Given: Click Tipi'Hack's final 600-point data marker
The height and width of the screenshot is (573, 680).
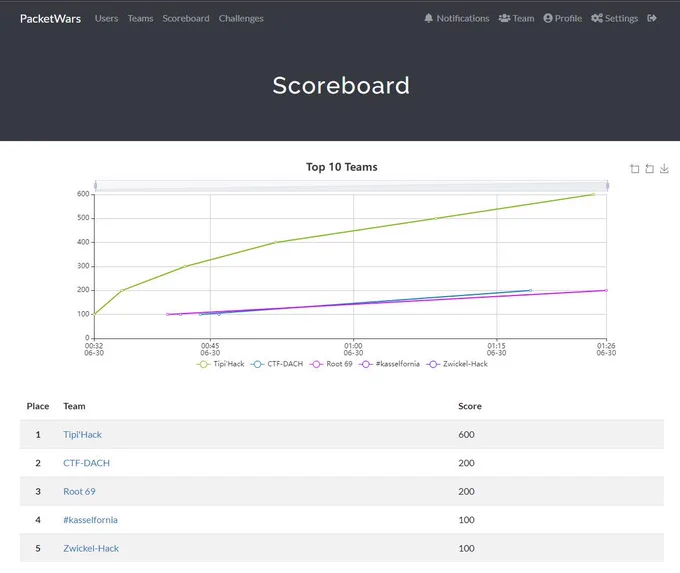Looking at the screenshot, I should coord(593,195).
